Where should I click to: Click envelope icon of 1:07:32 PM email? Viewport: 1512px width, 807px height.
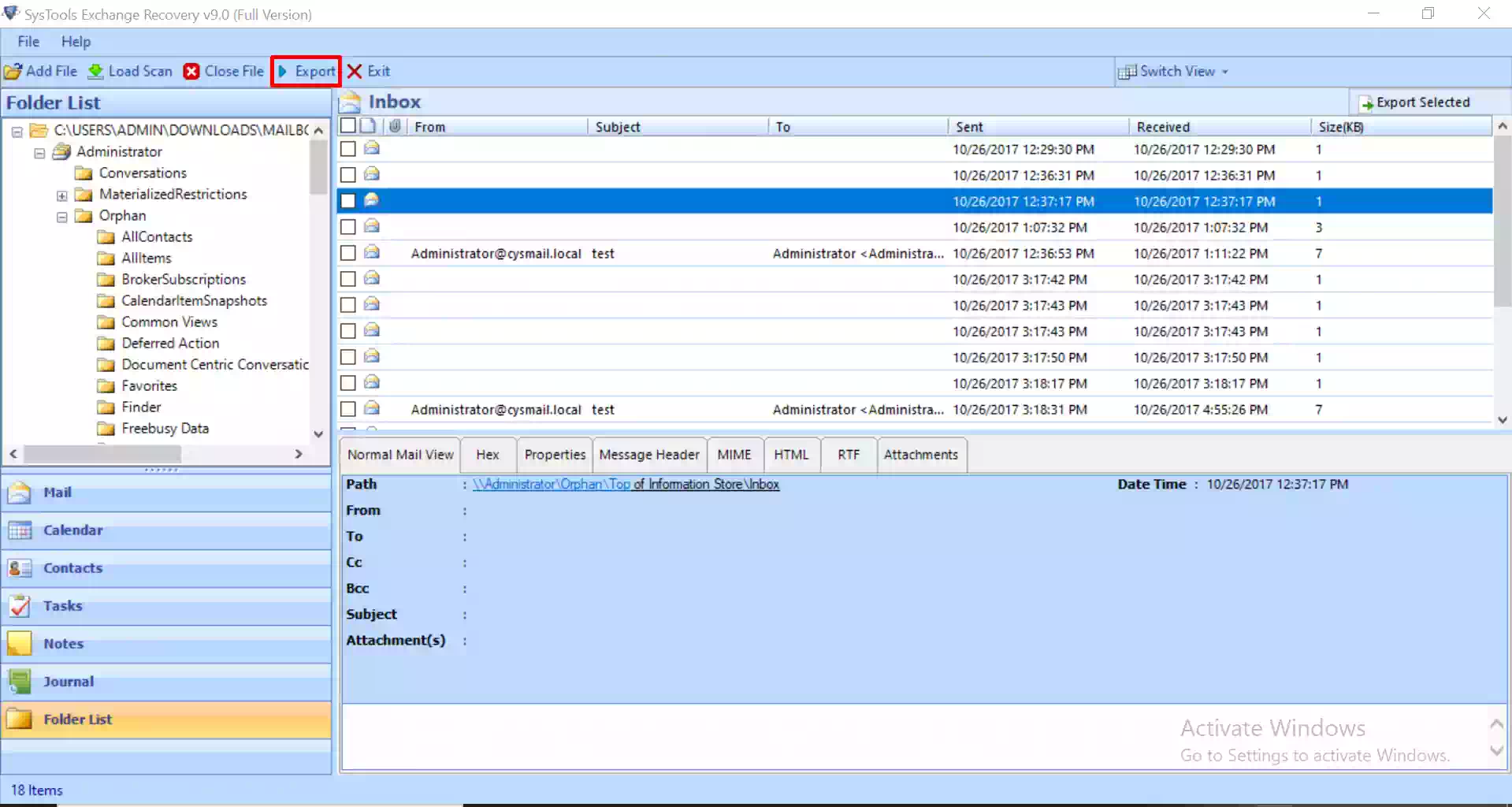point(372,226)
